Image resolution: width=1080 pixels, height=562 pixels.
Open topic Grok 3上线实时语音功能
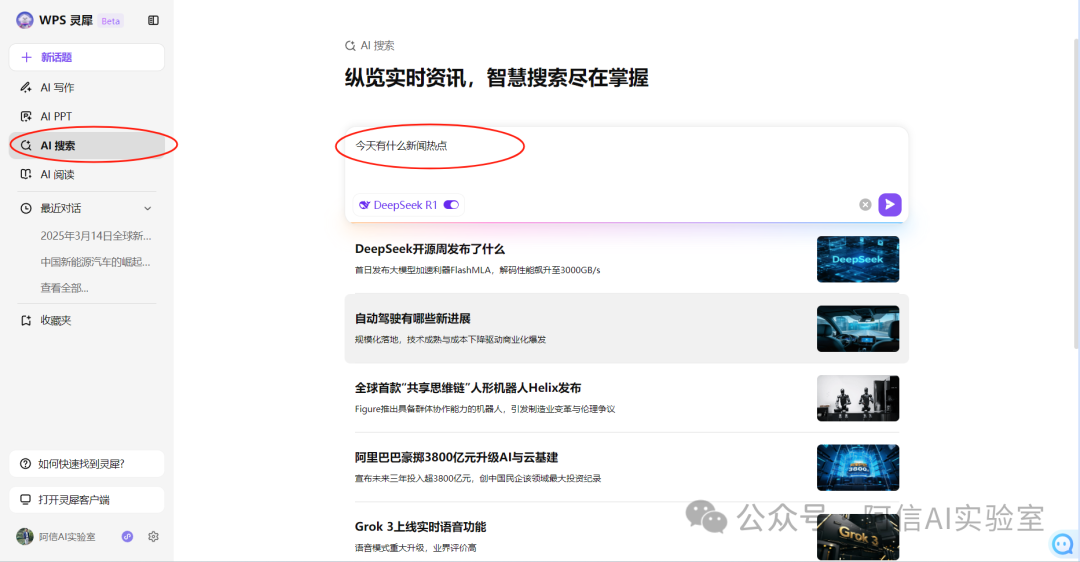[x=420, y=527]
